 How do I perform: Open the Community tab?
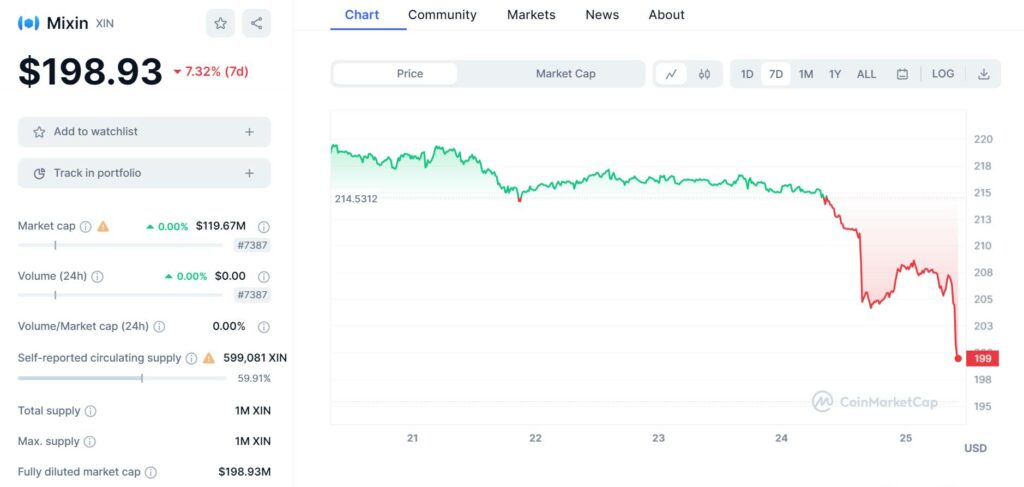pyautogui.click(x=442, y=14)
